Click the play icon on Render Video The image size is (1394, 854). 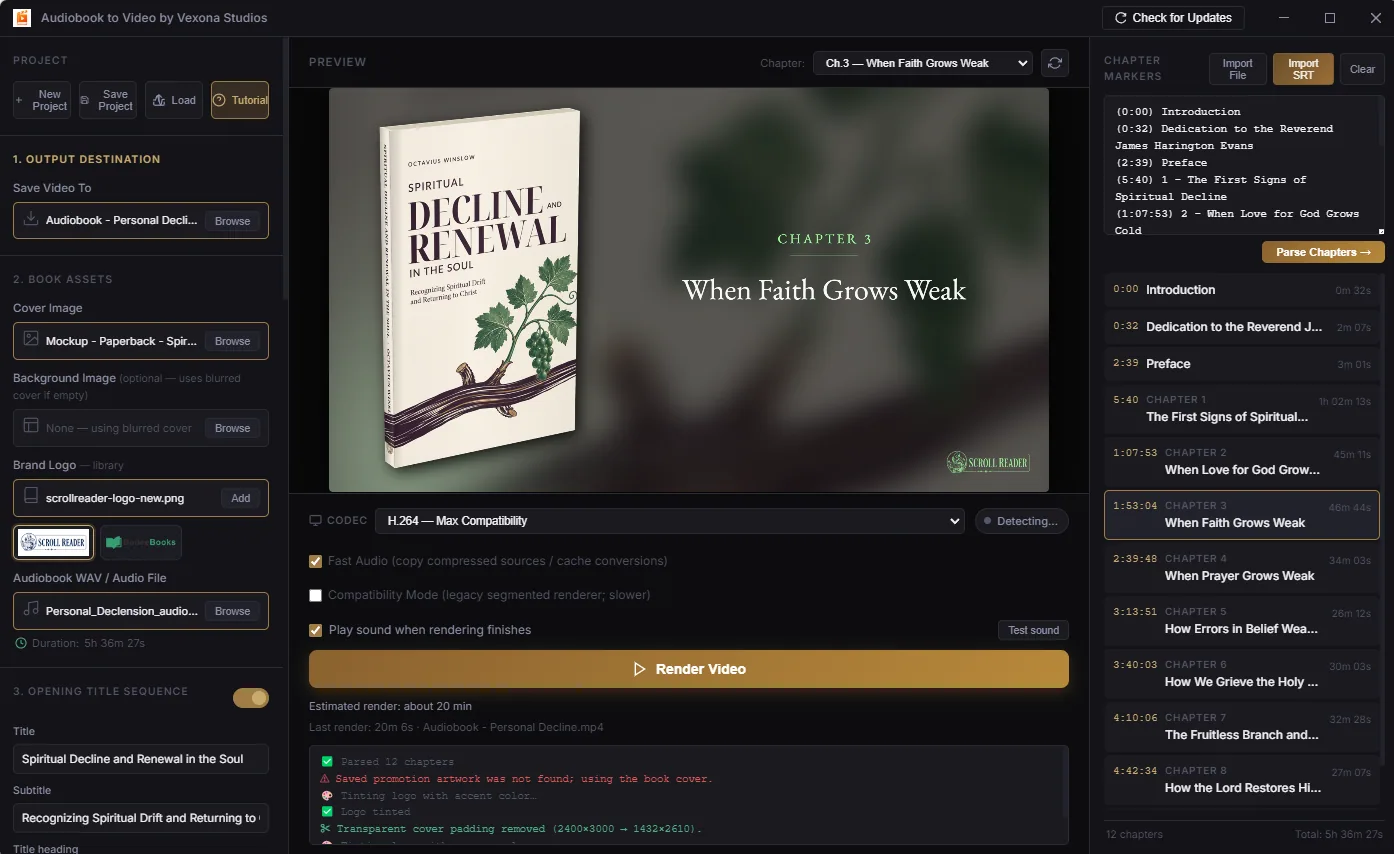[640, 669]
